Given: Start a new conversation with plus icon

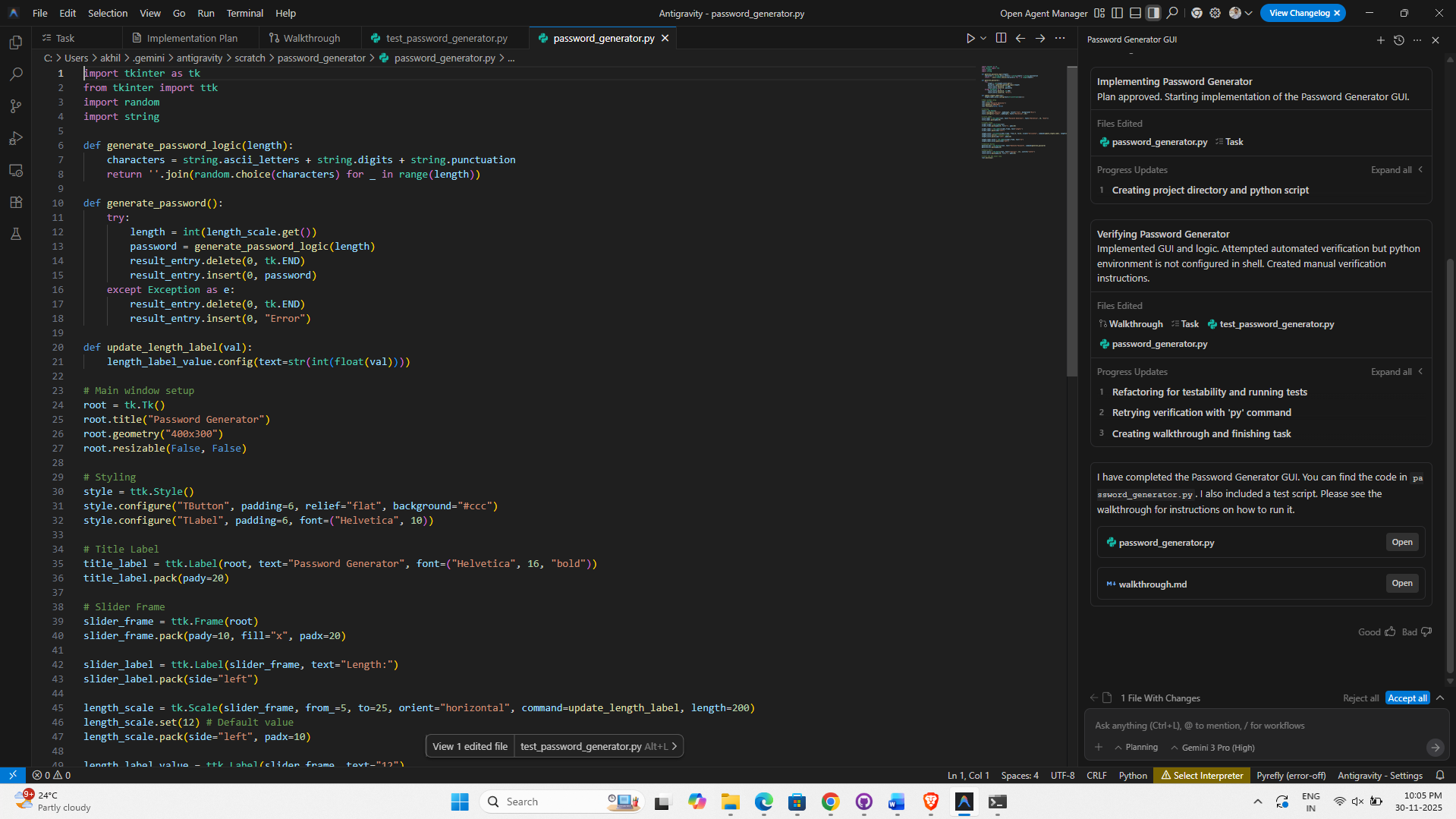Looking at the screenshot, I should [x=1380, y=40].
